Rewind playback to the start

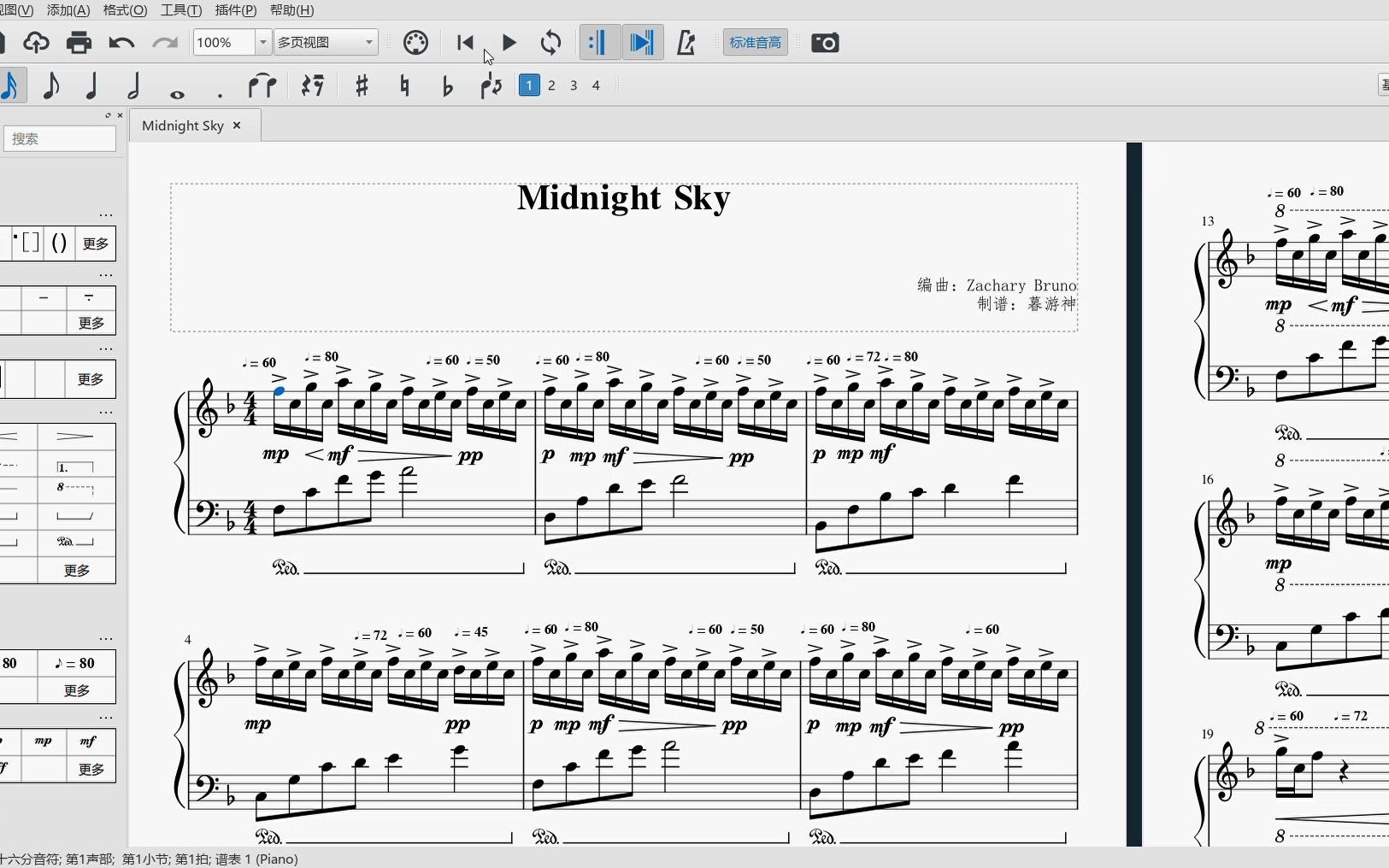coord(465,42)
